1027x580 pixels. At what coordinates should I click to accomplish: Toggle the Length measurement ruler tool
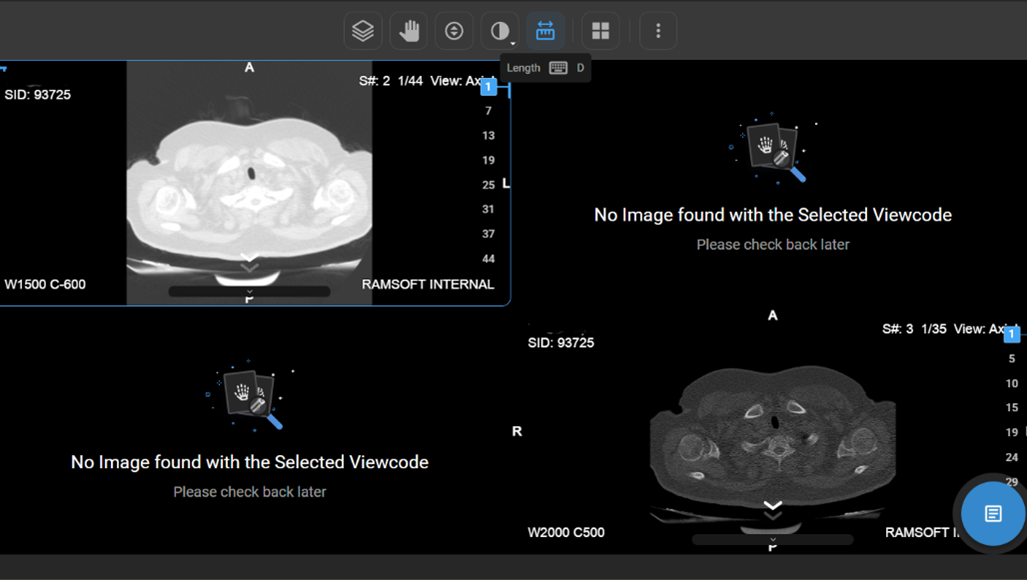coord(545,31)
